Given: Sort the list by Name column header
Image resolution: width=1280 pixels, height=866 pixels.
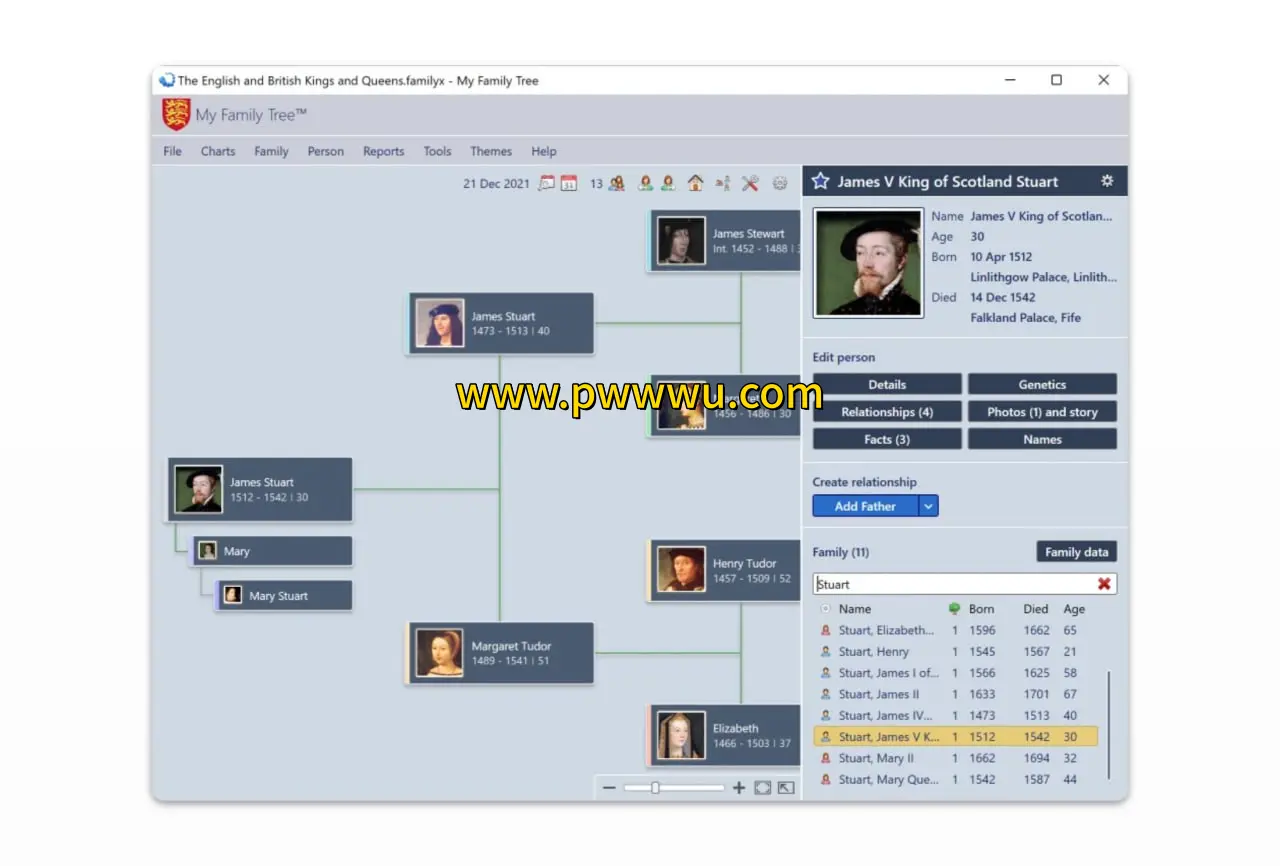Looking at the screenshot, I should click(856, 609).
